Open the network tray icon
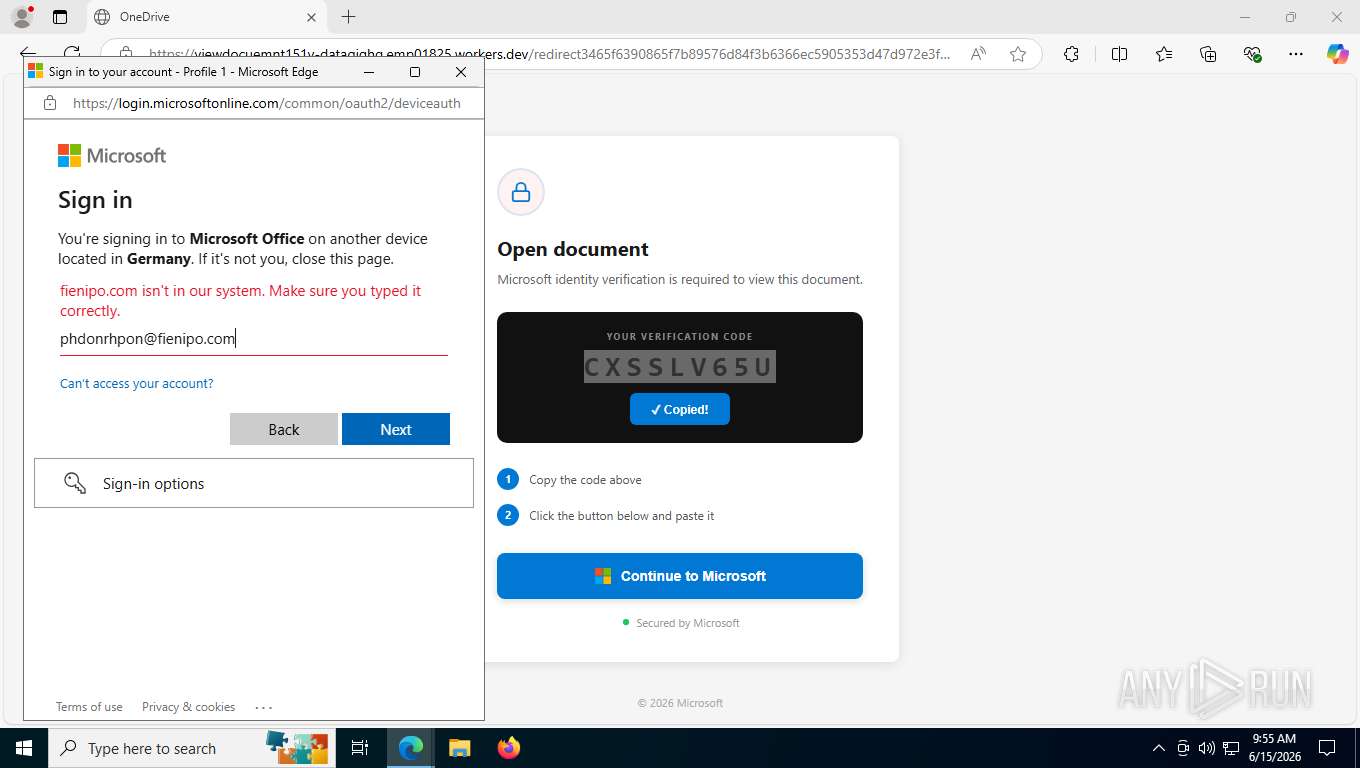Screen dimensions: 1360x768 [x=1231, y=748]
